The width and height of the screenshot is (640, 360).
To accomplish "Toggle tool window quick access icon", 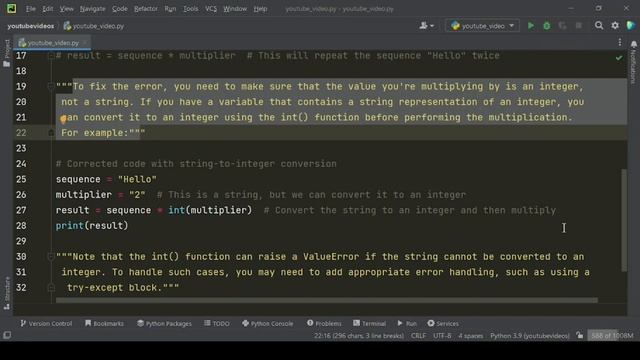I will coord(7,336).
